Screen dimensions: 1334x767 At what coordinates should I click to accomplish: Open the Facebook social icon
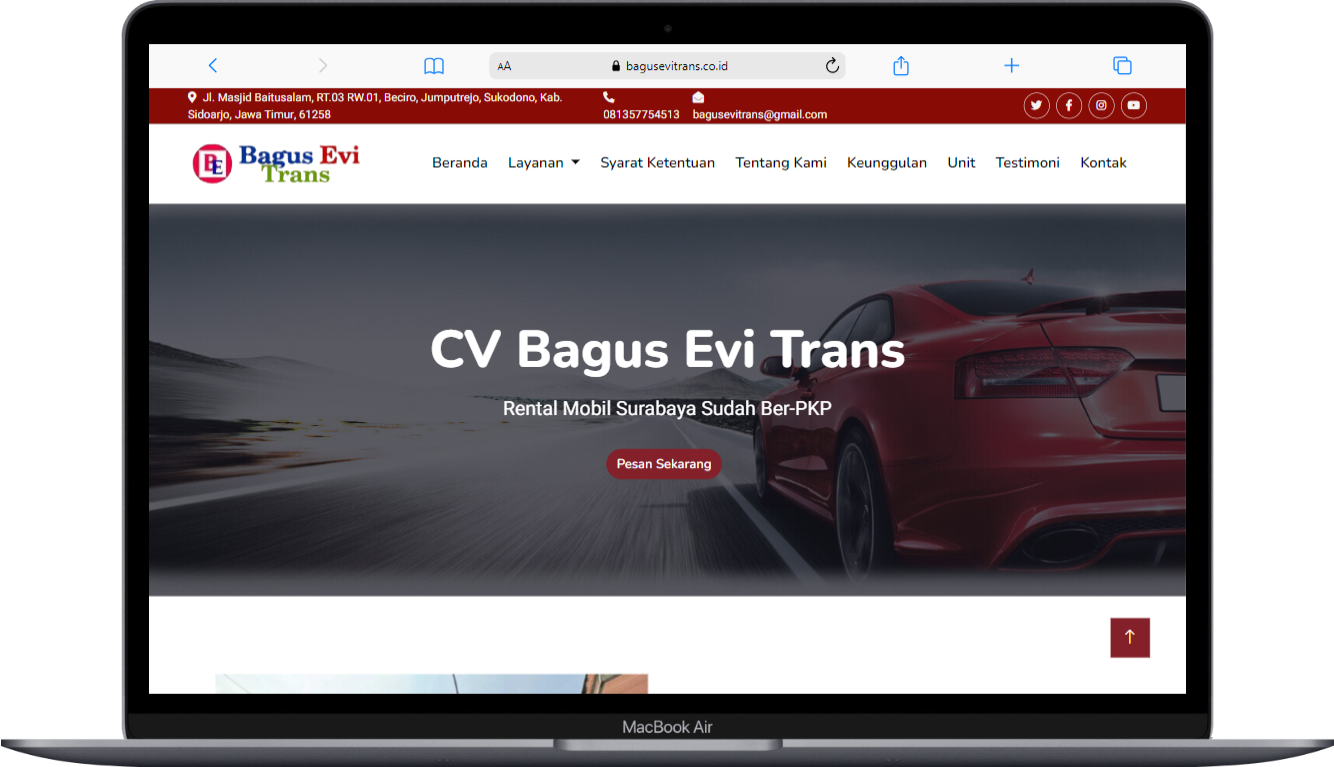click(1069, 105)
